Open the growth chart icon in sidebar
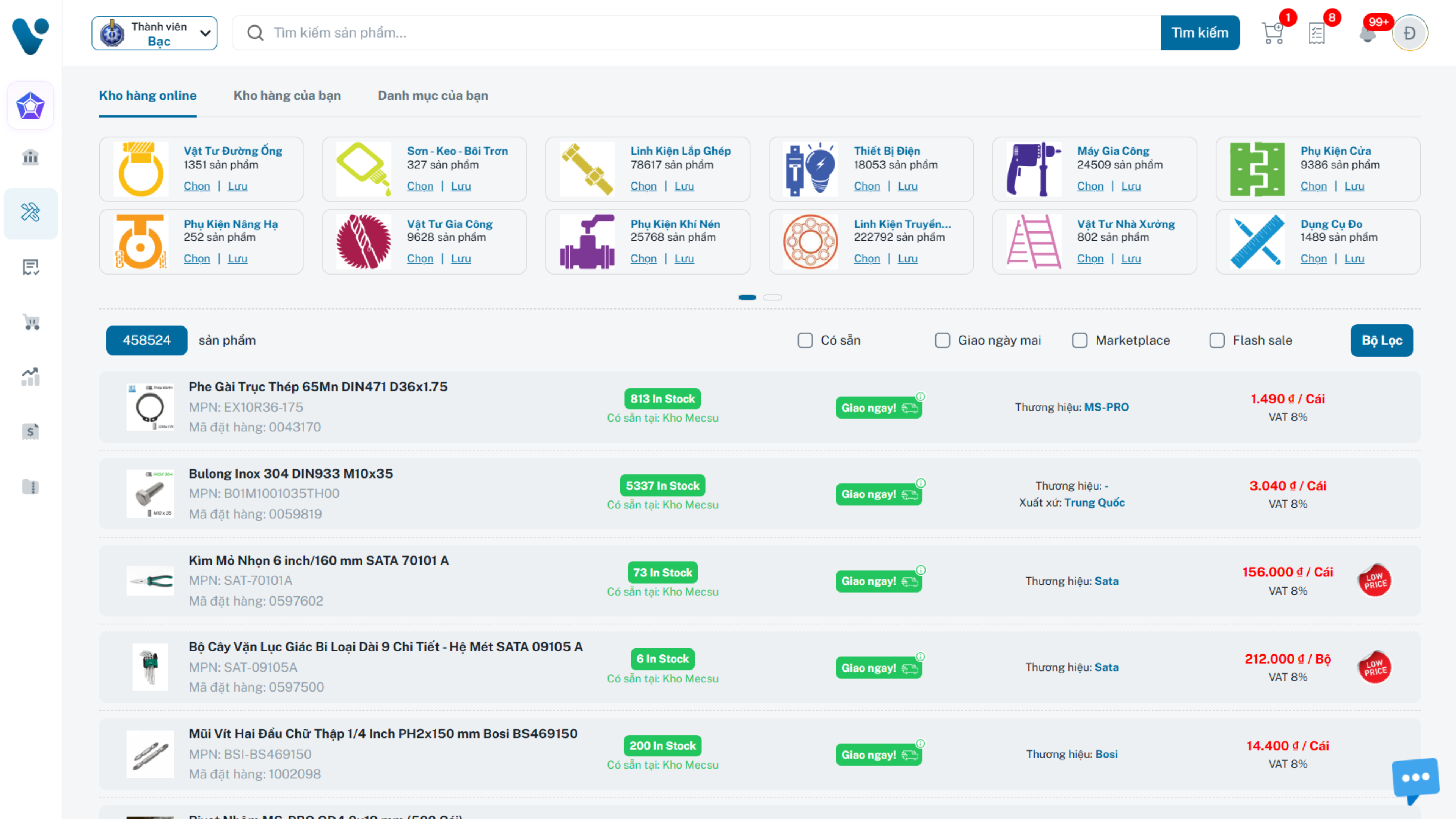The image size is (1456, 819). [x=30, y=377]
